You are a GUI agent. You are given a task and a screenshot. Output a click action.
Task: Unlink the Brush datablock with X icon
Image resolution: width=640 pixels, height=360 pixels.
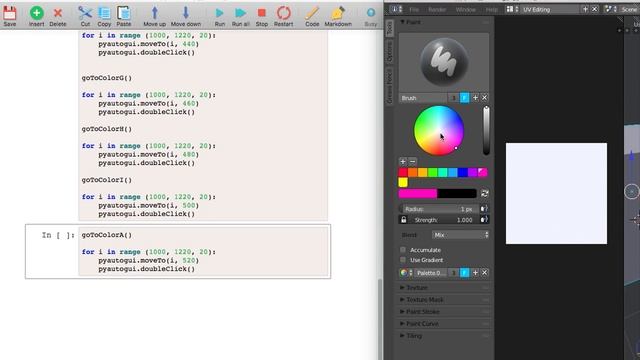tap(484, 98)
